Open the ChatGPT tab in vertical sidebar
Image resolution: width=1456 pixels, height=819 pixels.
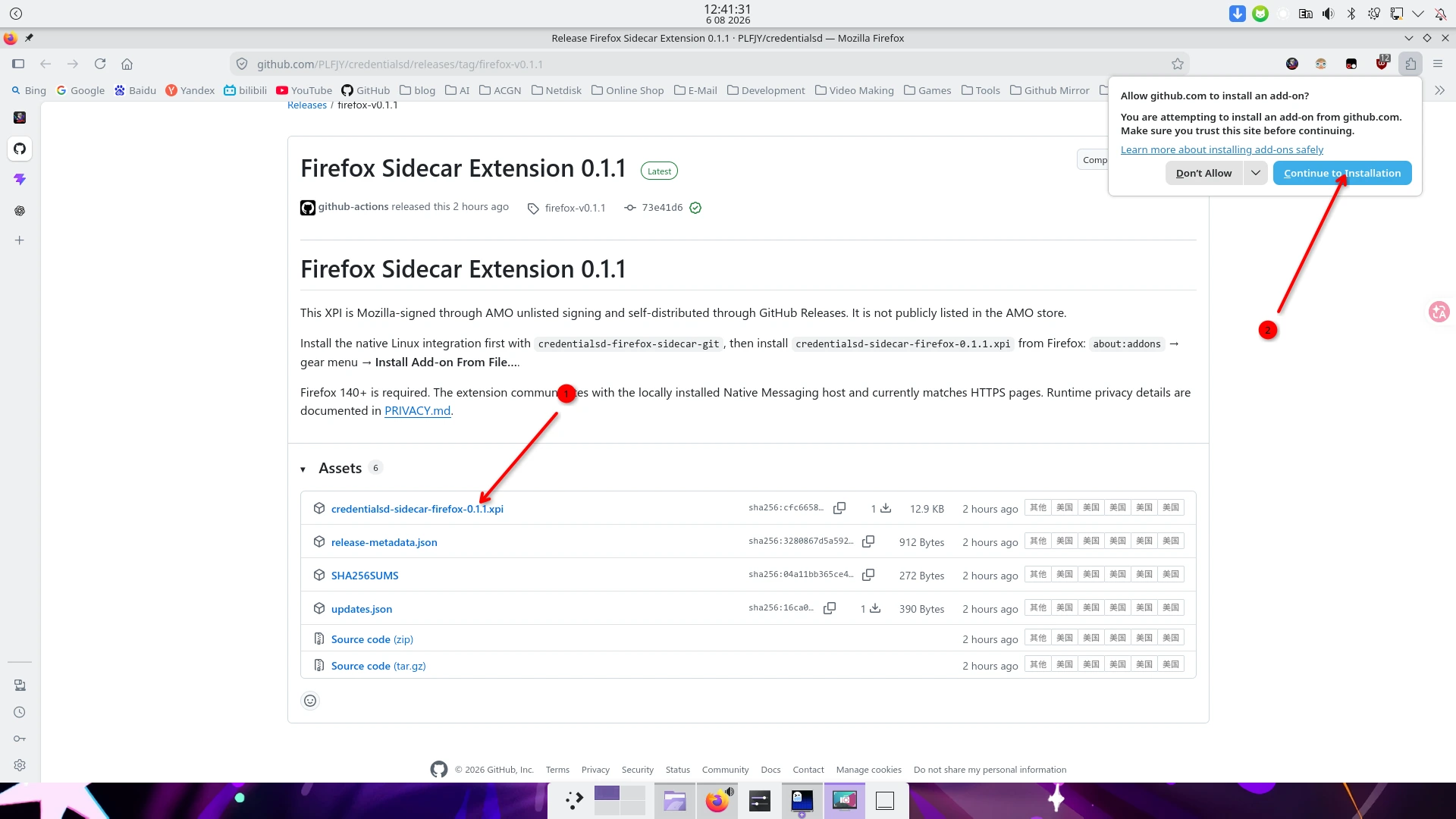[x=20, y=211]
